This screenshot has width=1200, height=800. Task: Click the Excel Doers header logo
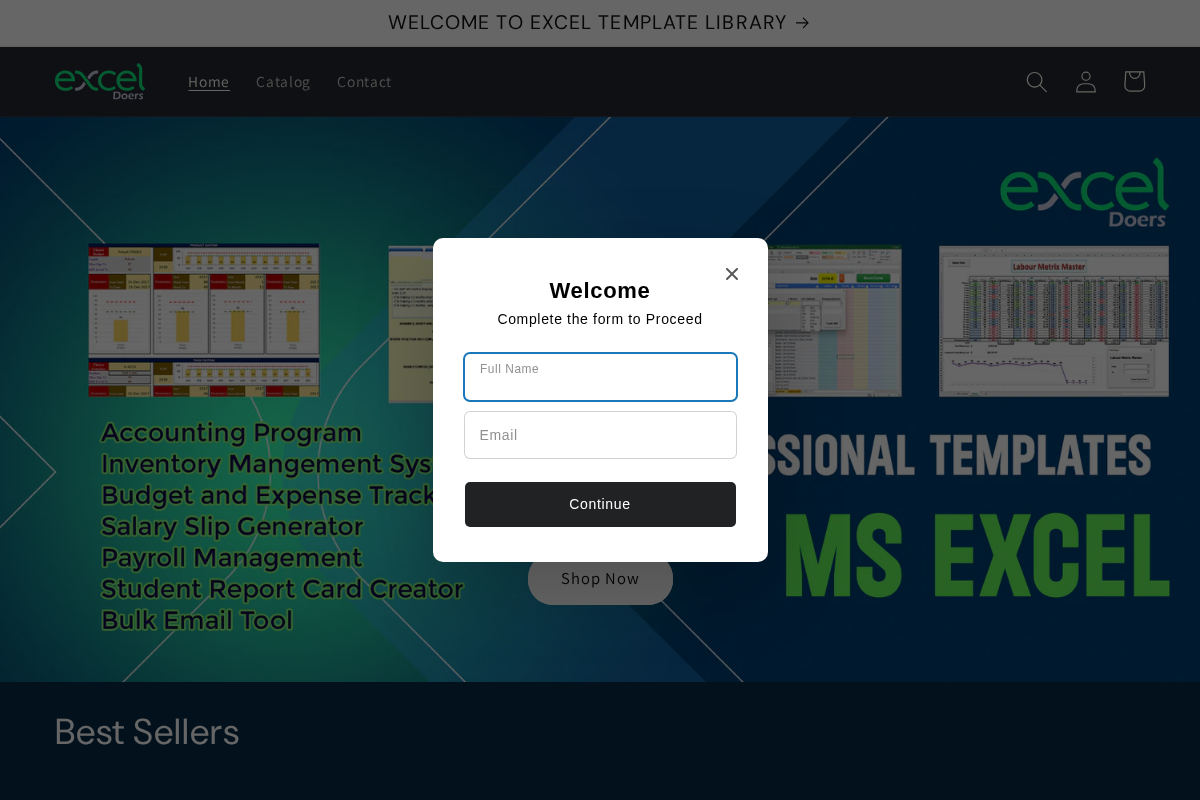click(x=99, y=81)
